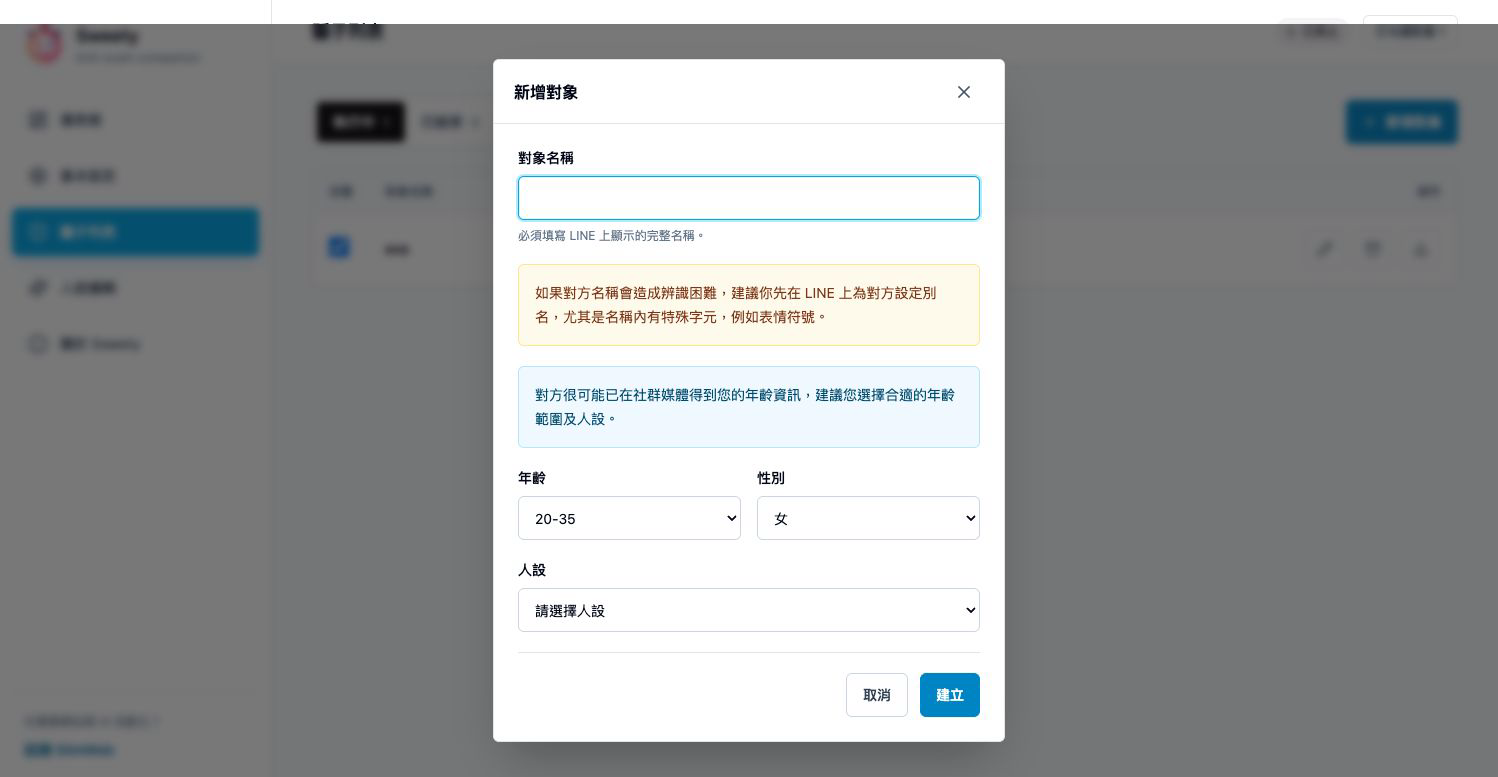Click the 取消 cancel button
This screenshot has height=777, width=1498.
877,695
